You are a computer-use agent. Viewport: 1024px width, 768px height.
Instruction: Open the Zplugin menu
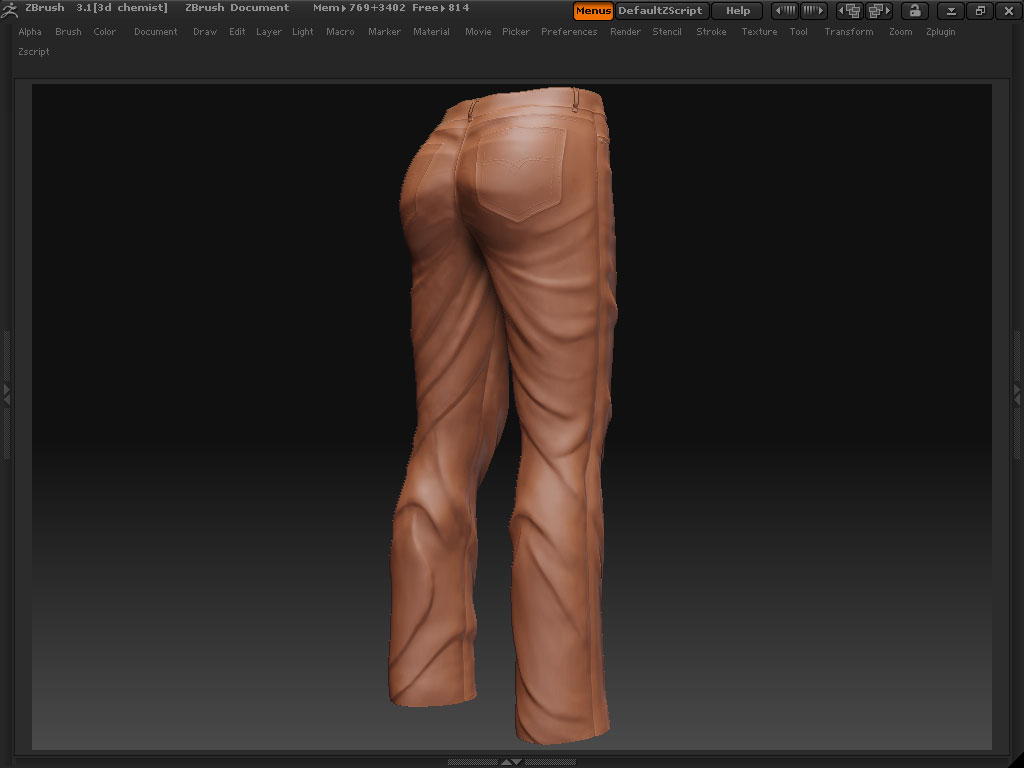tap(940, 31)
